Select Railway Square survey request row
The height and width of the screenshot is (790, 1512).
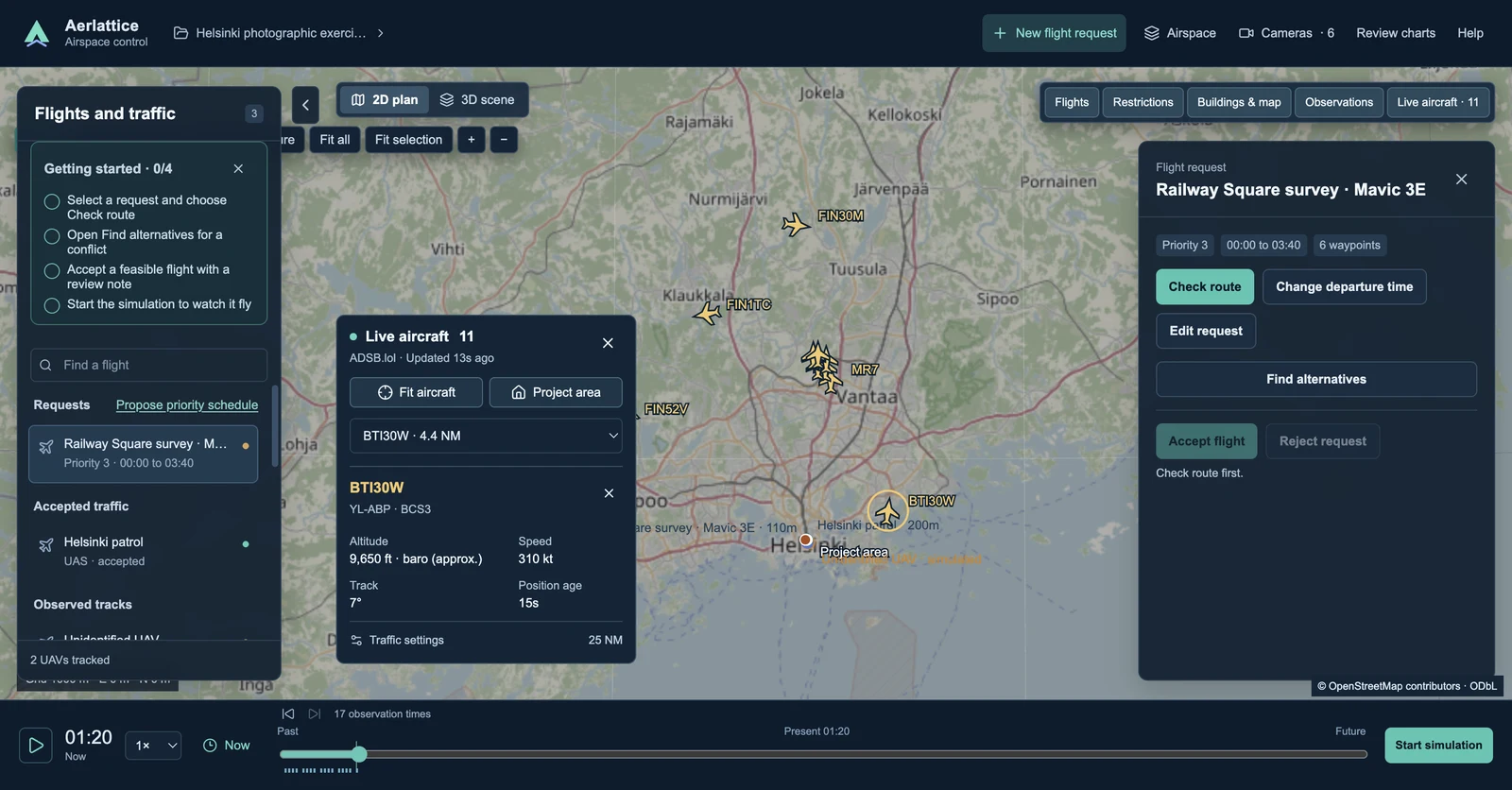tap(143, 454)
